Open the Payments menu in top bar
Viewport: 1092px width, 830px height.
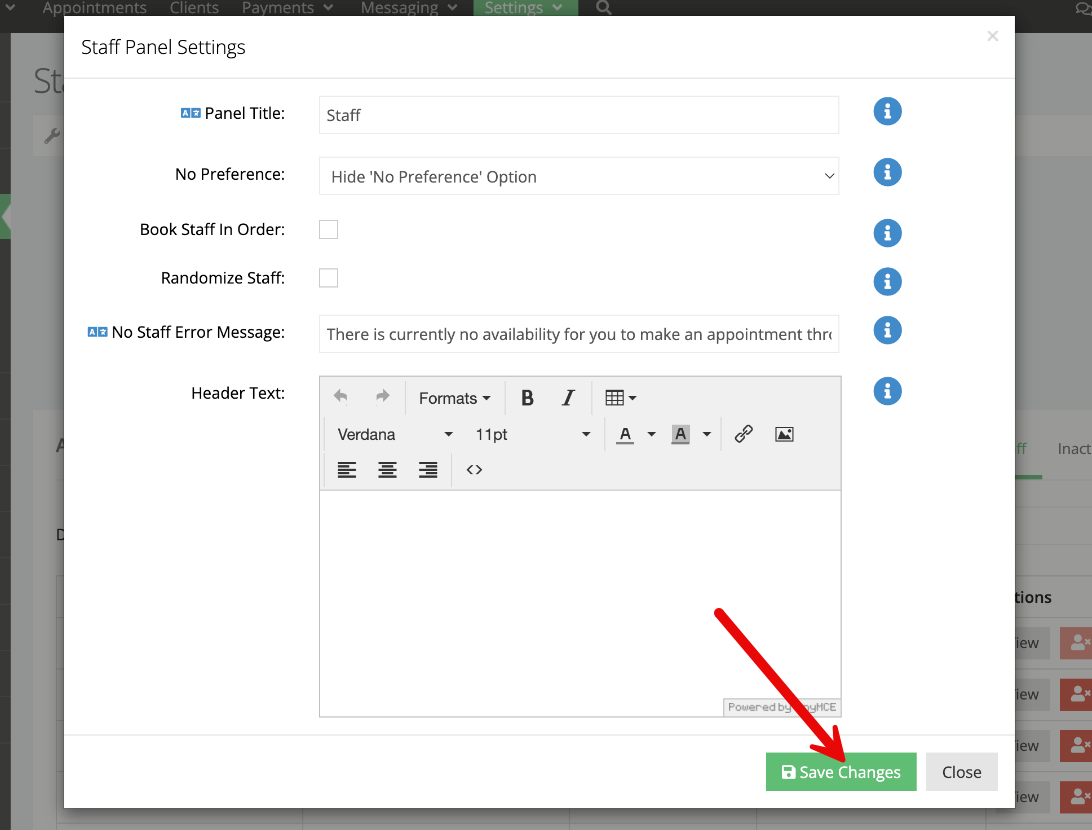pyautogui.click(x=287, y=8)
